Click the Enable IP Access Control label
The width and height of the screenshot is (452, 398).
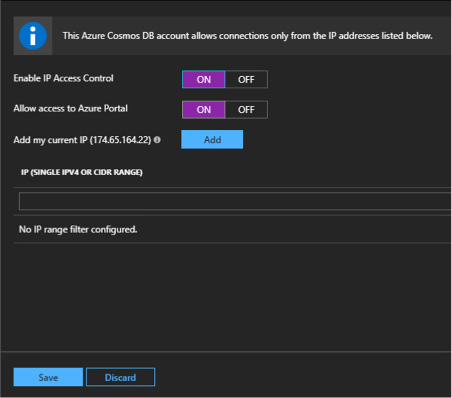point(63,78)
